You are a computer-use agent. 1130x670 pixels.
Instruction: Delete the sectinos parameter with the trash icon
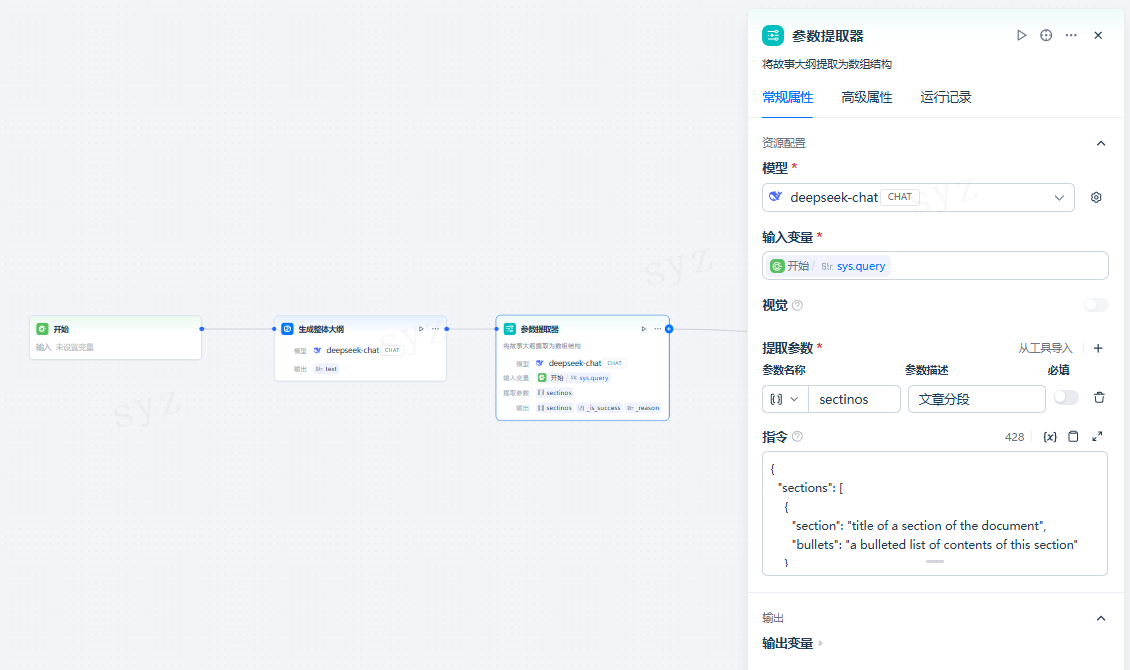pyautogui.click(x=1099, y=398)
